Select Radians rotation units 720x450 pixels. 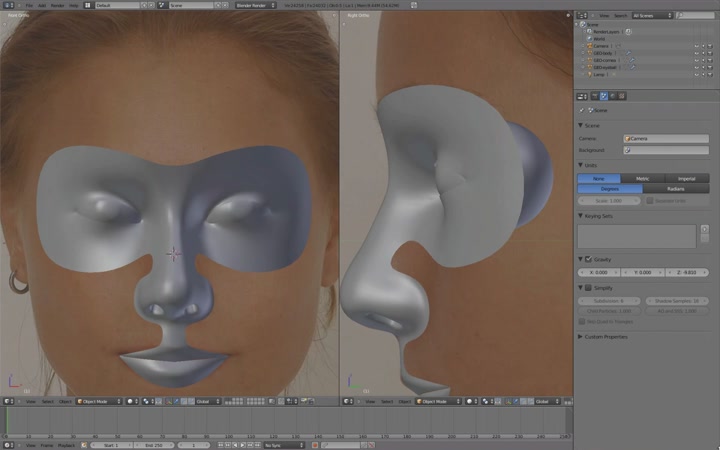(676, 189)
